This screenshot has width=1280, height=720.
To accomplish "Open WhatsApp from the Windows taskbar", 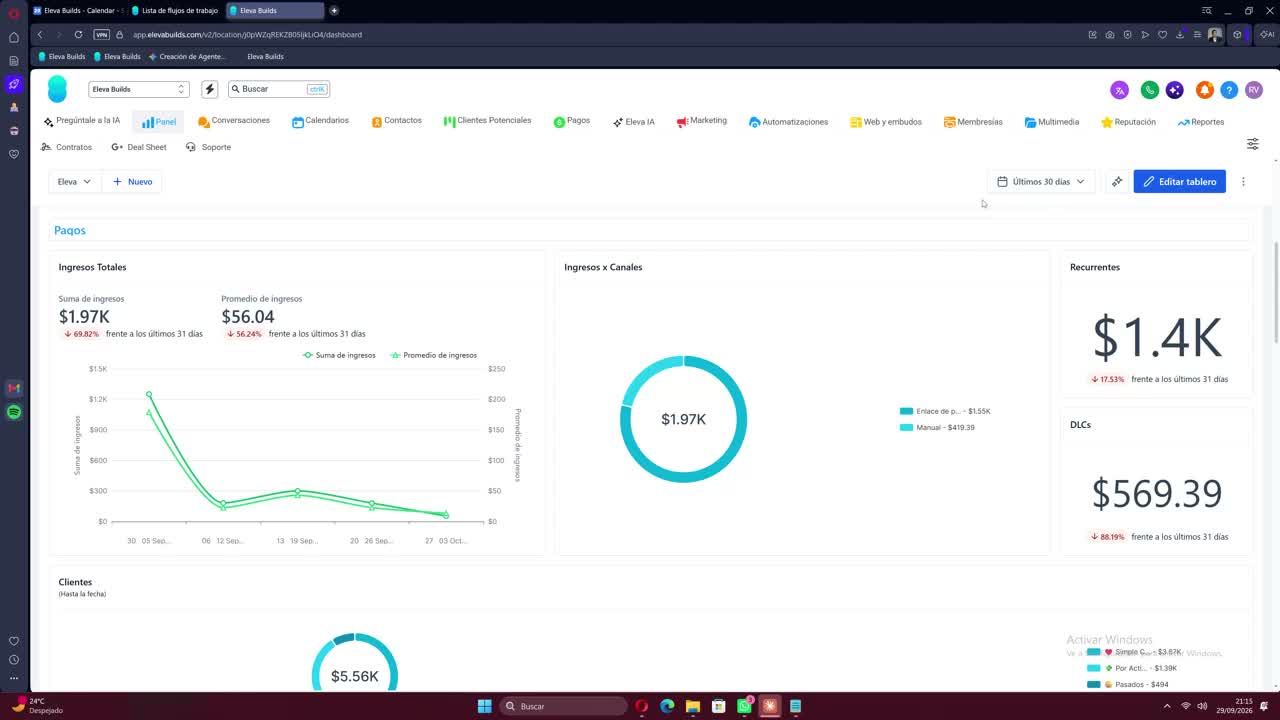I will (x=744, y=706).
